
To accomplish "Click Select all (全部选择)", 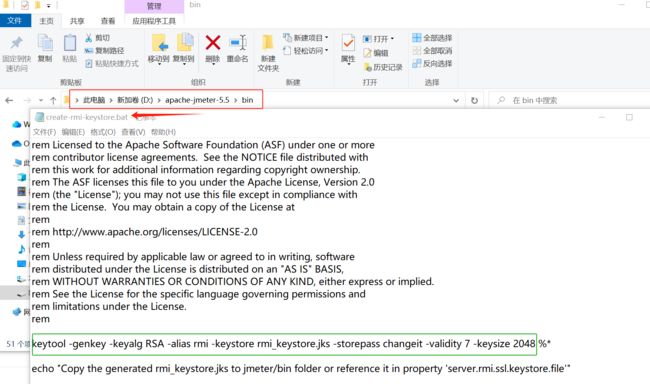I will [x=432, y=38].
